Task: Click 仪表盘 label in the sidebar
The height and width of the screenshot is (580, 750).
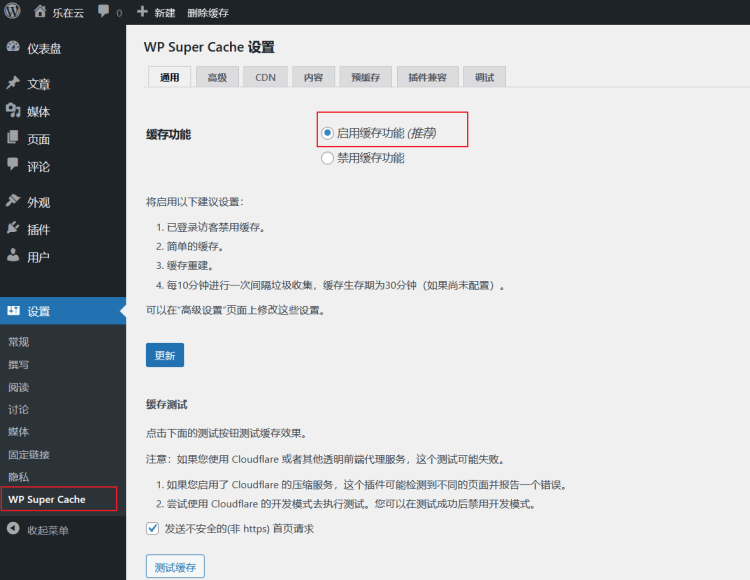Action: coord(44,48)
